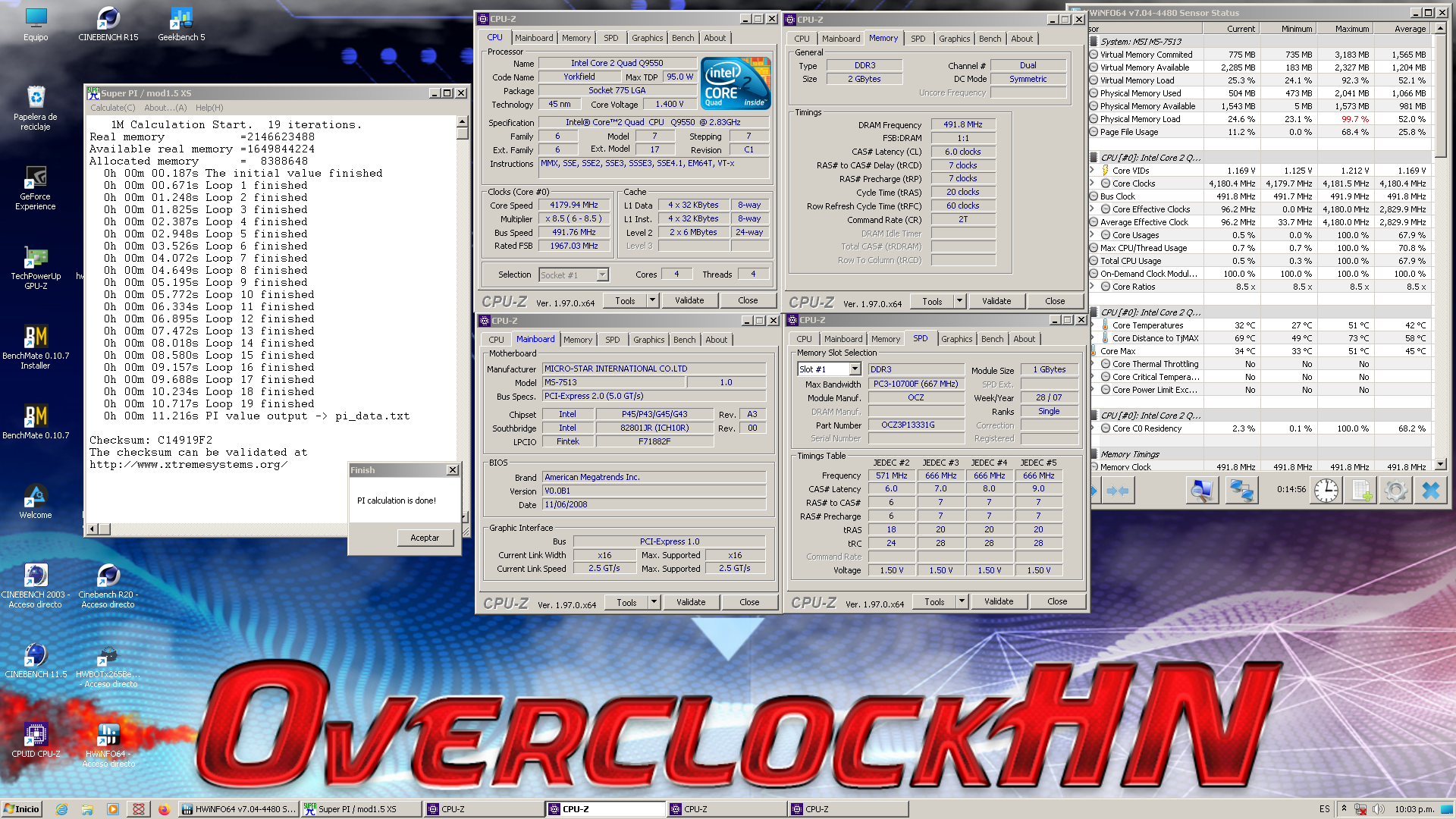Screen dimensions: 1456x819
Task: Click Validate in Mainboard CPU-Z window
Action: [691, 602]
